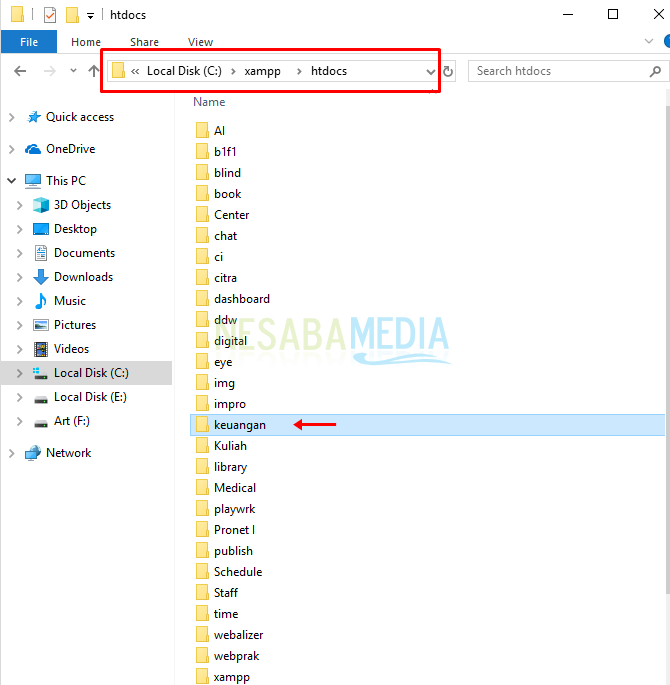Image resolution: width=670 pixels, height=685 pixels.
Task: Select the webalizer folder
Action: [238, 635]
